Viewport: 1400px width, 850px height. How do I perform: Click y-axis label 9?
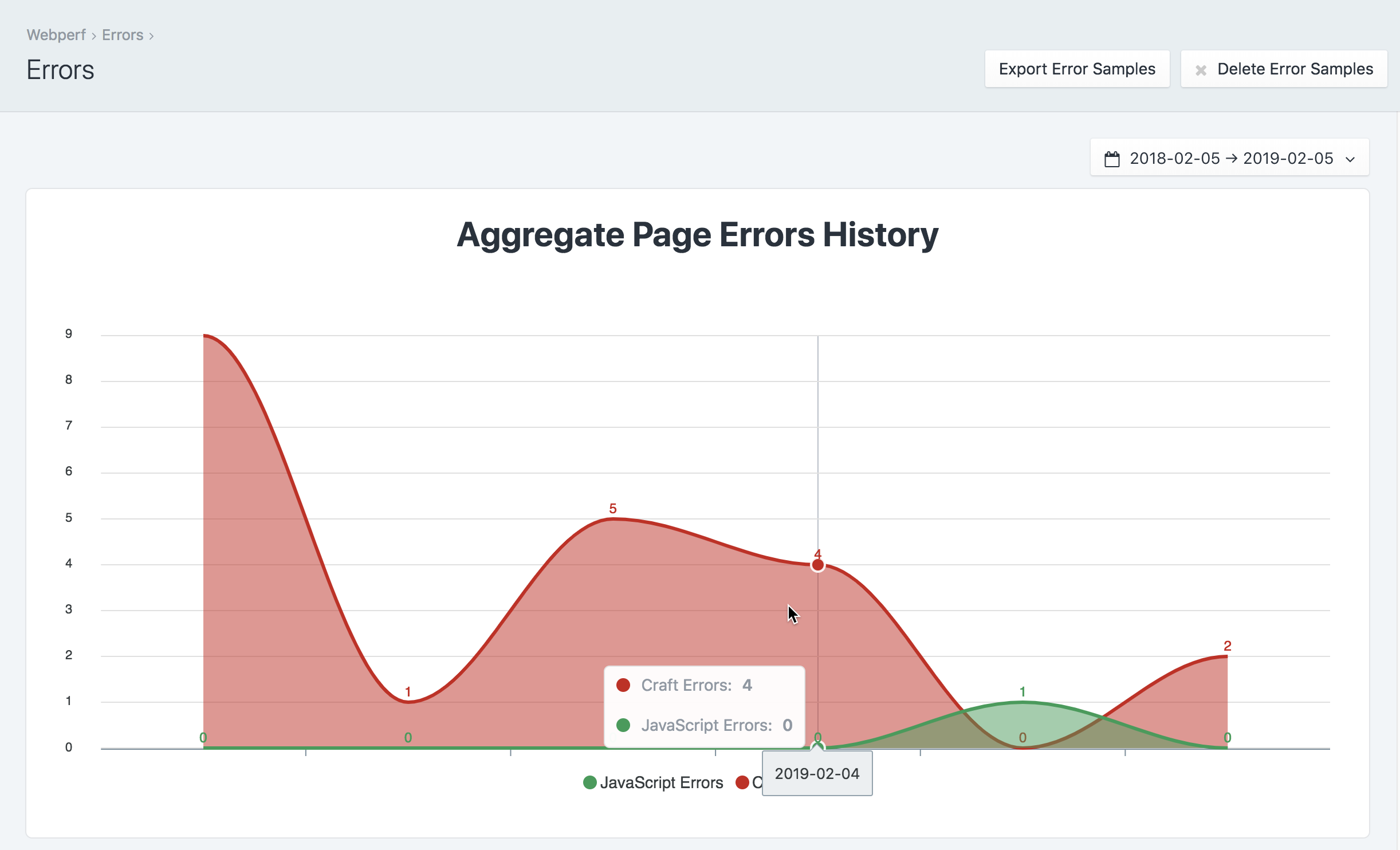[x=69, y=334]
